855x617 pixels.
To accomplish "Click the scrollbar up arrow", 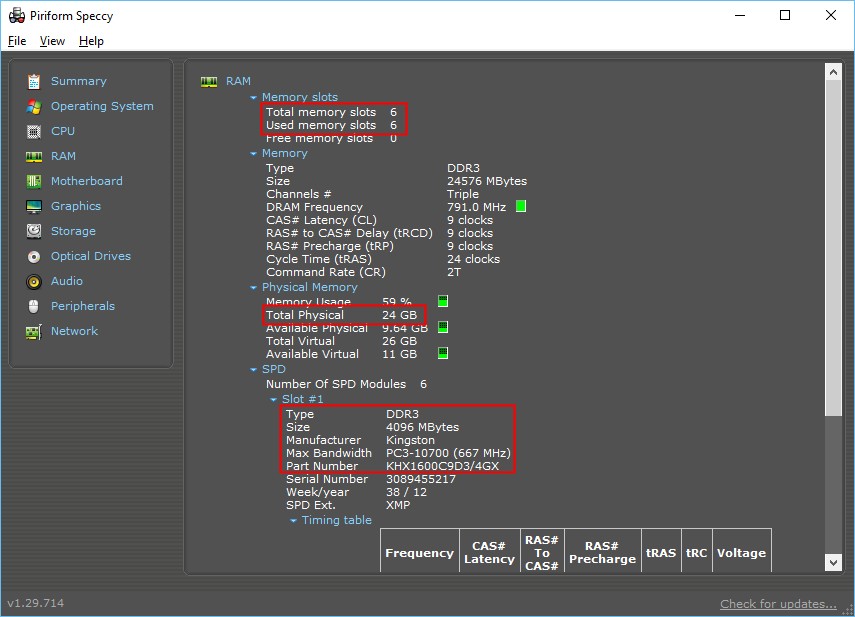I will [833, 72].
